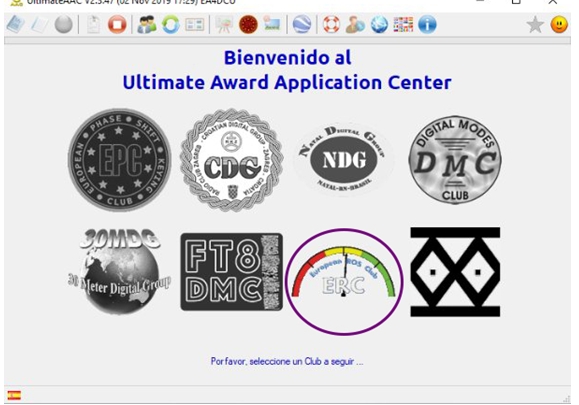Select the black double-diamond club logo
Image resolution: width=579 pixels, height=405 pixels.
coord(455,272)
